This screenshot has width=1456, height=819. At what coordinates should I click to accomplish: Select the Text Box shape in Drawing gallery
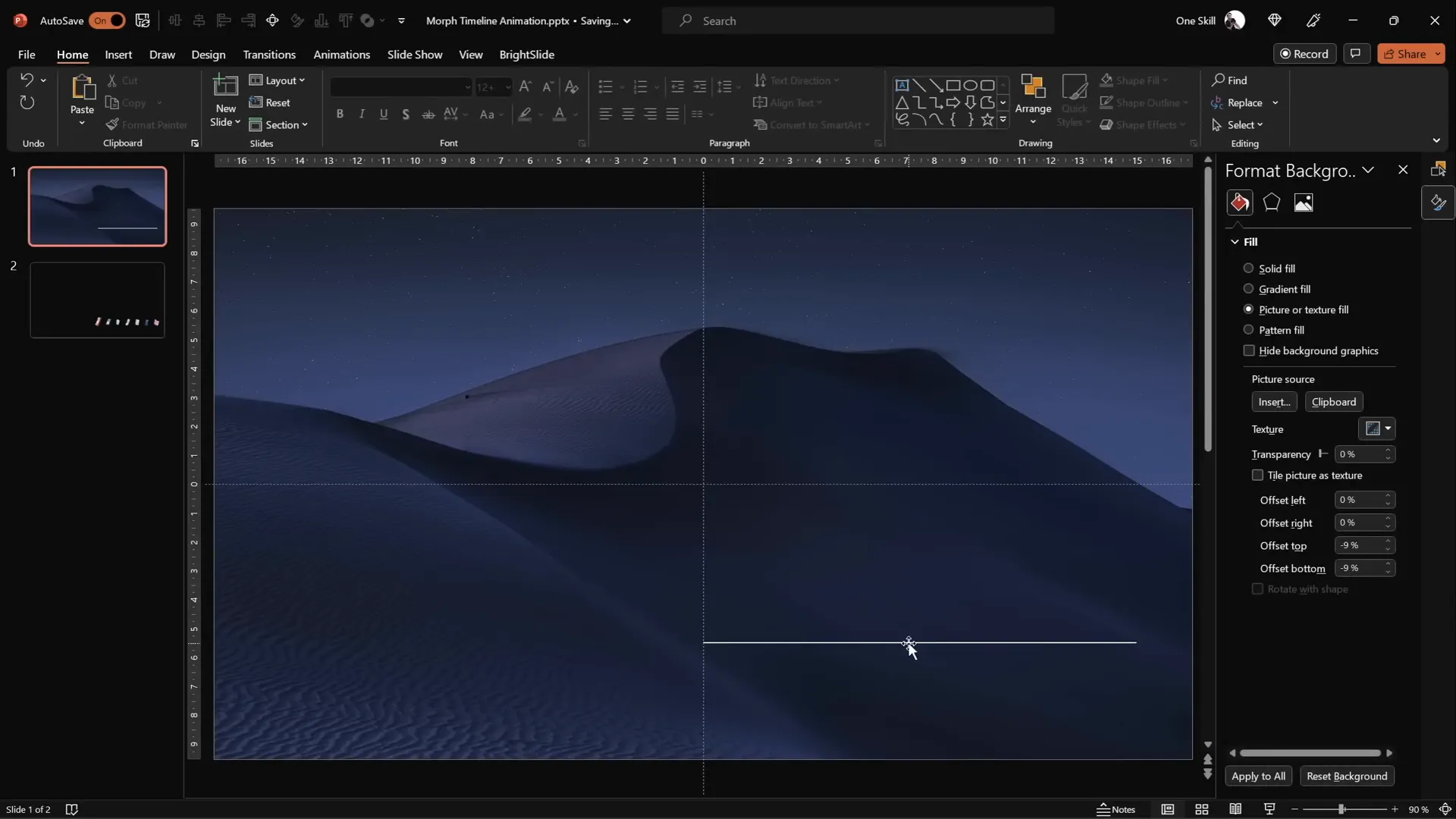[x=902, y=85]
